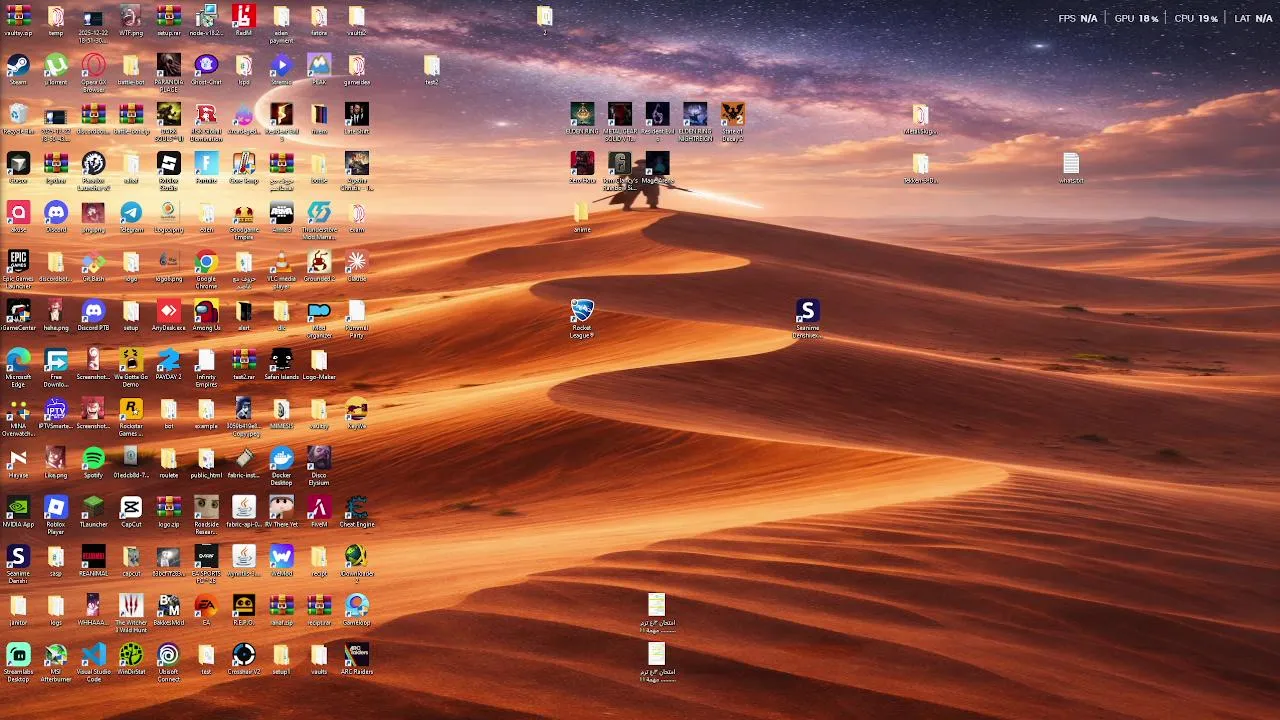Open the Roblox Studio shortcut
Screen dimensions: 1280x720
(168, 170)
